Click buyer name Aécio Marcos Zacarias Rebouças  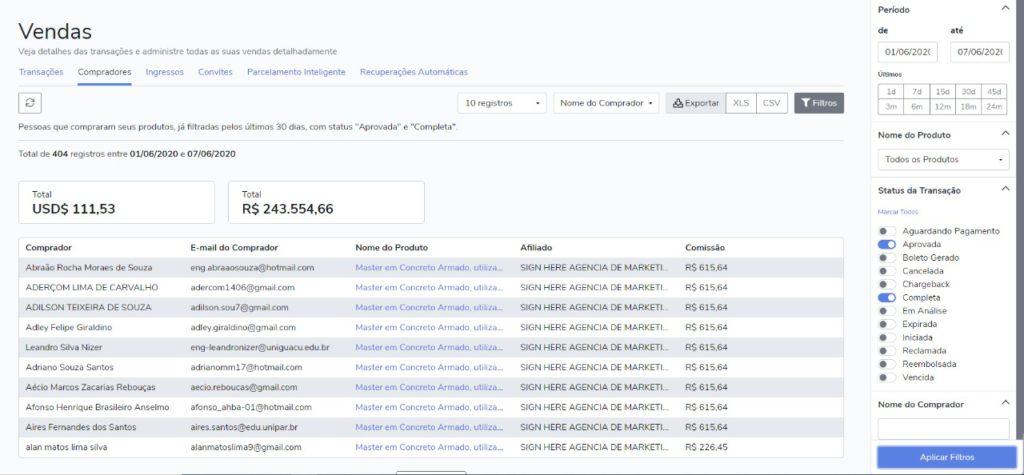coord(90,387)
